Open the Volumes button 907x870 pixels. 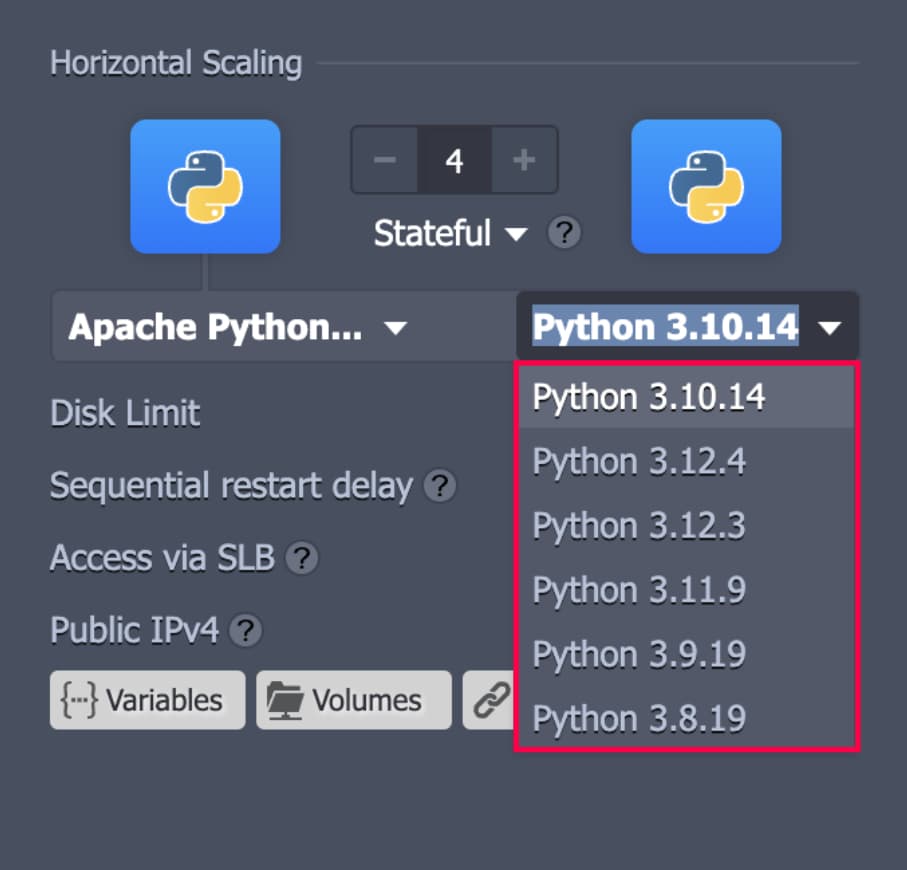click(353, 700)
